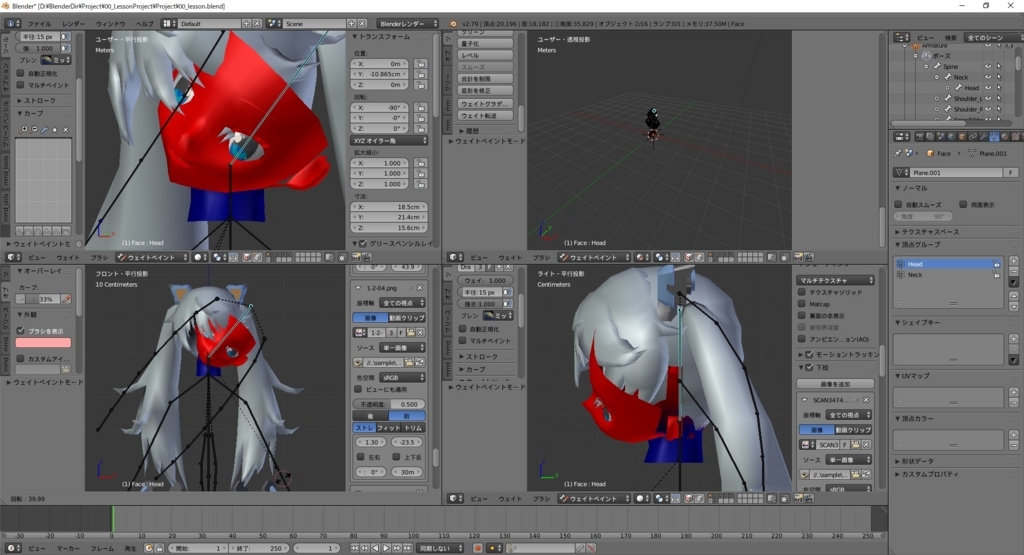The width and height of the screenshot is (1024, 555).
Task: Open the screen layout selector icon beside Default
Action: tap(169, 24)
